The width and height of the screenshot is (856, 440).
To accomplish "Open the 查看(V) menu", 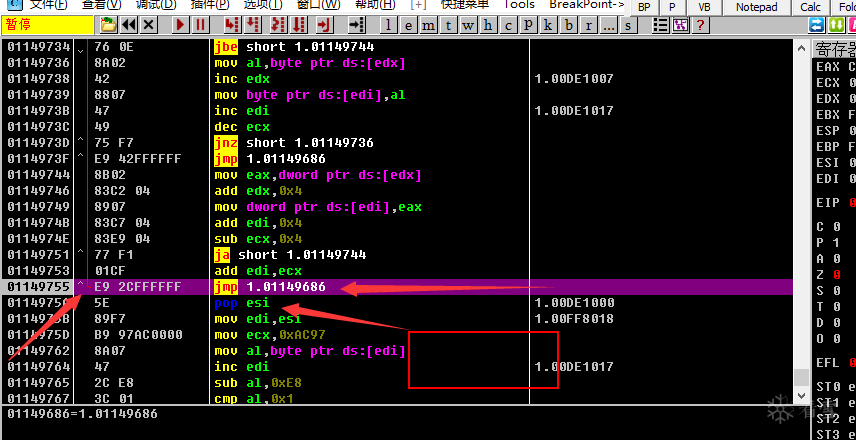I will tap(102, 5).
